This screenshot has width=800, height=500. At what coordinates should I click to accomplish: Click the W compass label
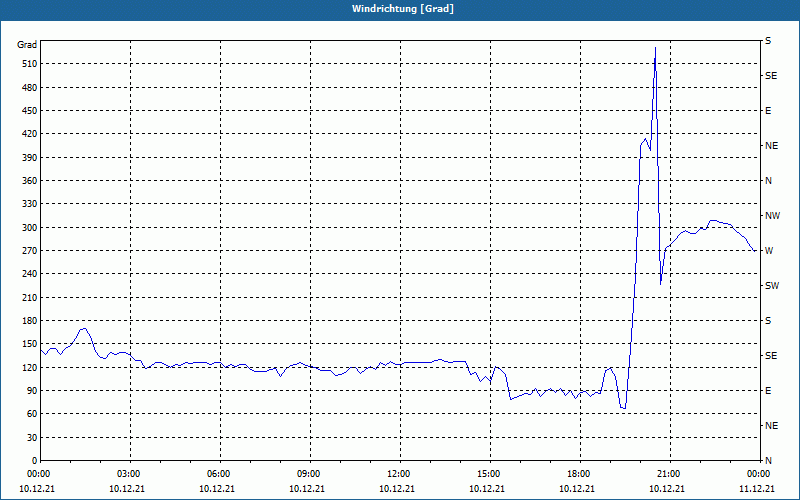tap(769, 251)
